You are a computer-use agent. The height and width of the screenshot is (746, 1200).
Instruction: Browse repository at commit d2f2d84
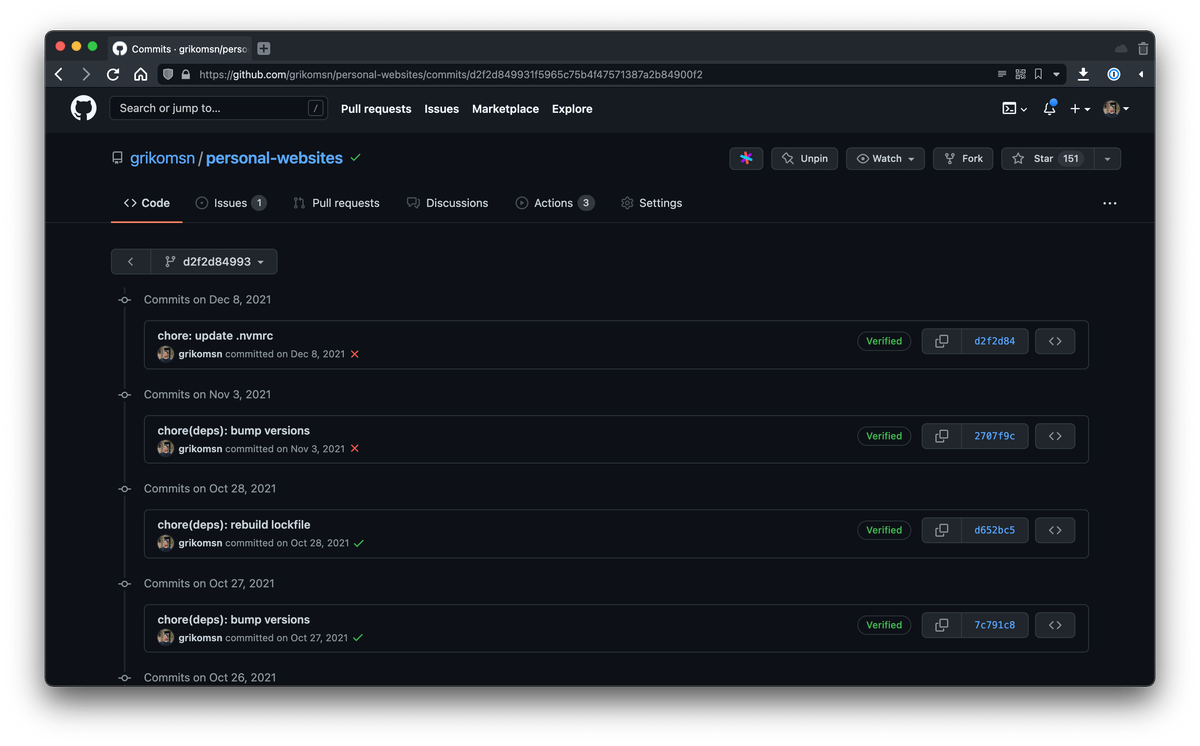click(1055, 341)
